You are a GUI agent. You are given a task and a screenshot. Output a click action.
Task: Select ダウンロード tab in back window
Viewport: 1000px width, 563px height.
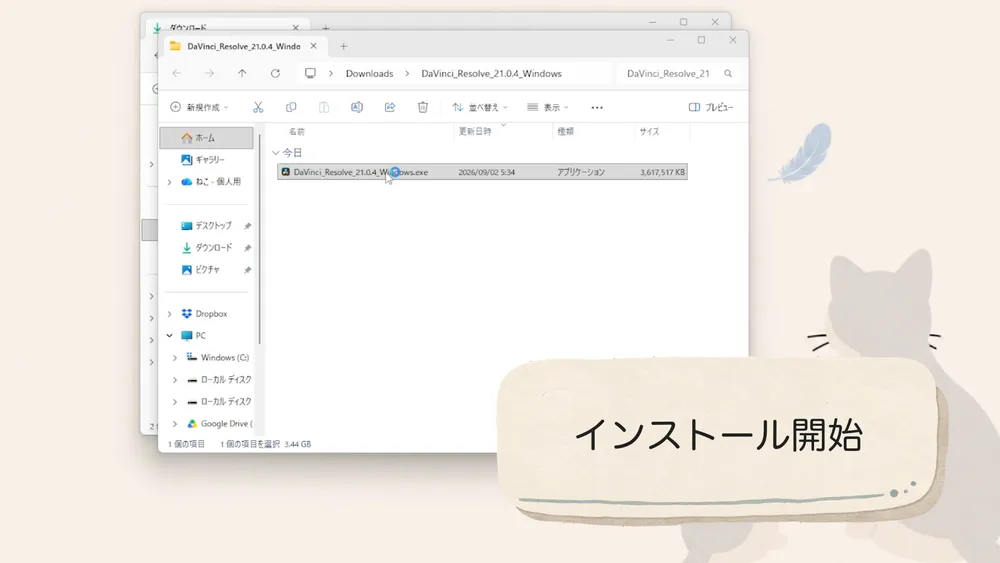pyautogui.click(x=188, y=27)
